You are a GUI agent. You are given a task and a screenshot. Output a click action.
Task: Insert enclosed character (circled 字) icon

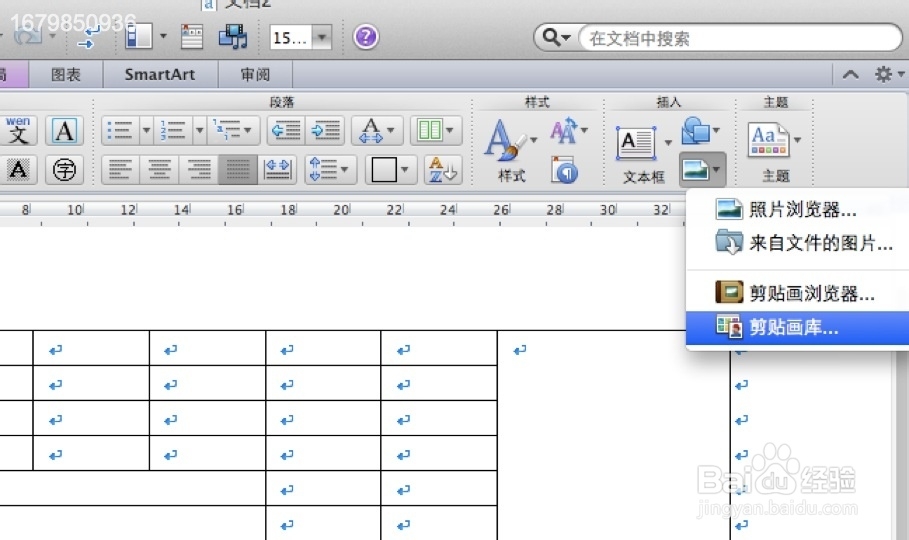(x=64, y=170)
